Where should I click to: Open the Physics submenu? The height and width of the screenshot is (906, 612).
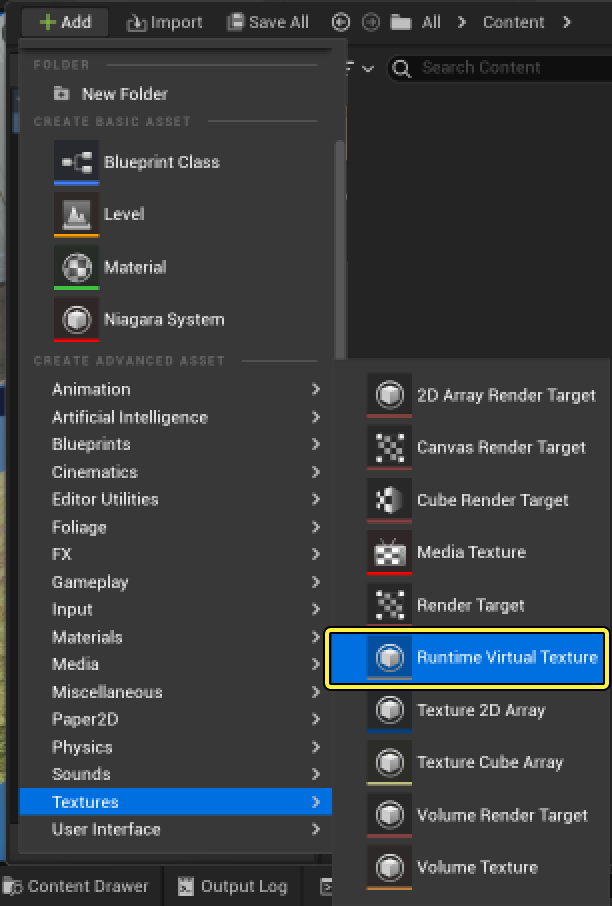click(x=175, y=747)
